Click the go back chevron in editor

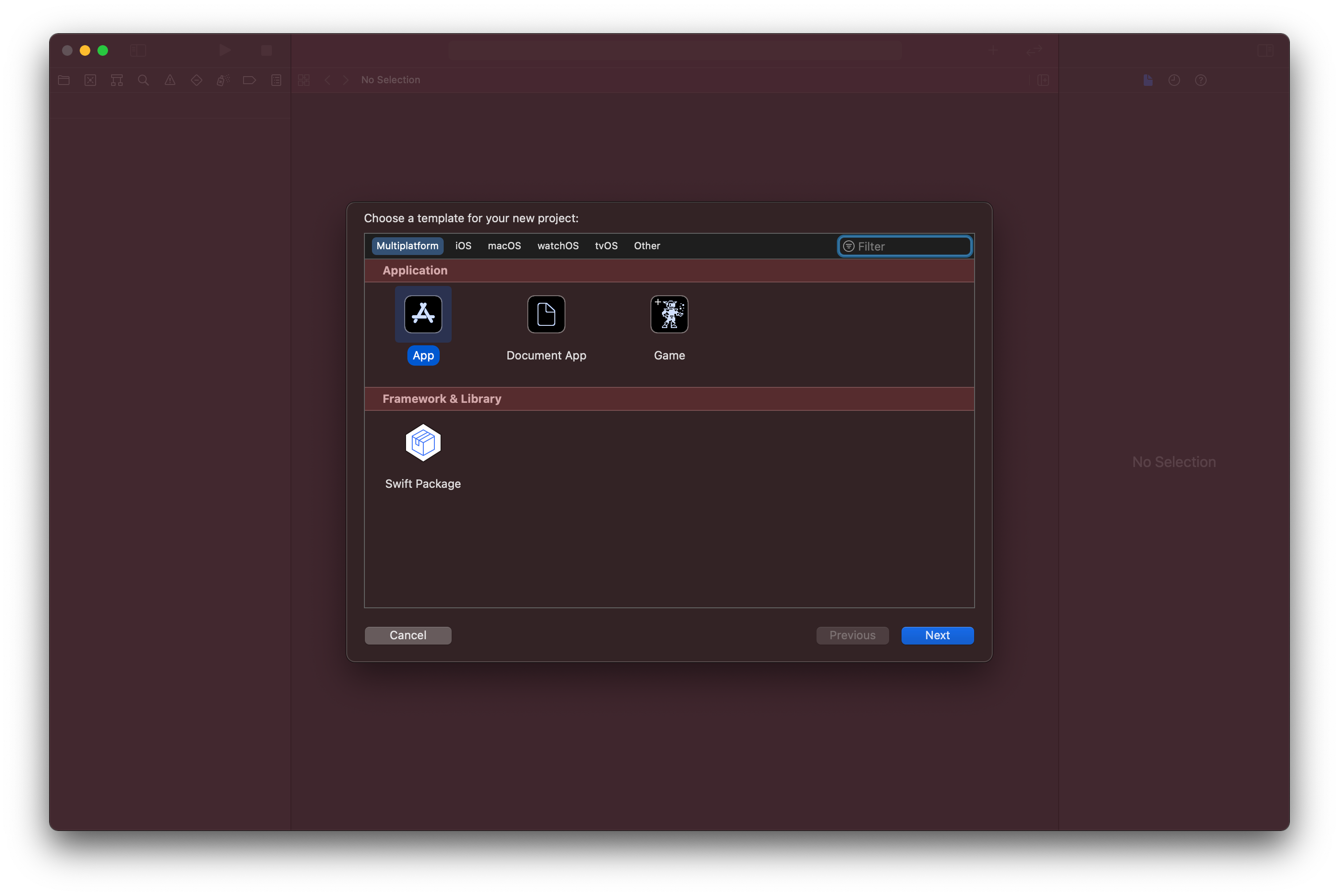tap(328, 80)
